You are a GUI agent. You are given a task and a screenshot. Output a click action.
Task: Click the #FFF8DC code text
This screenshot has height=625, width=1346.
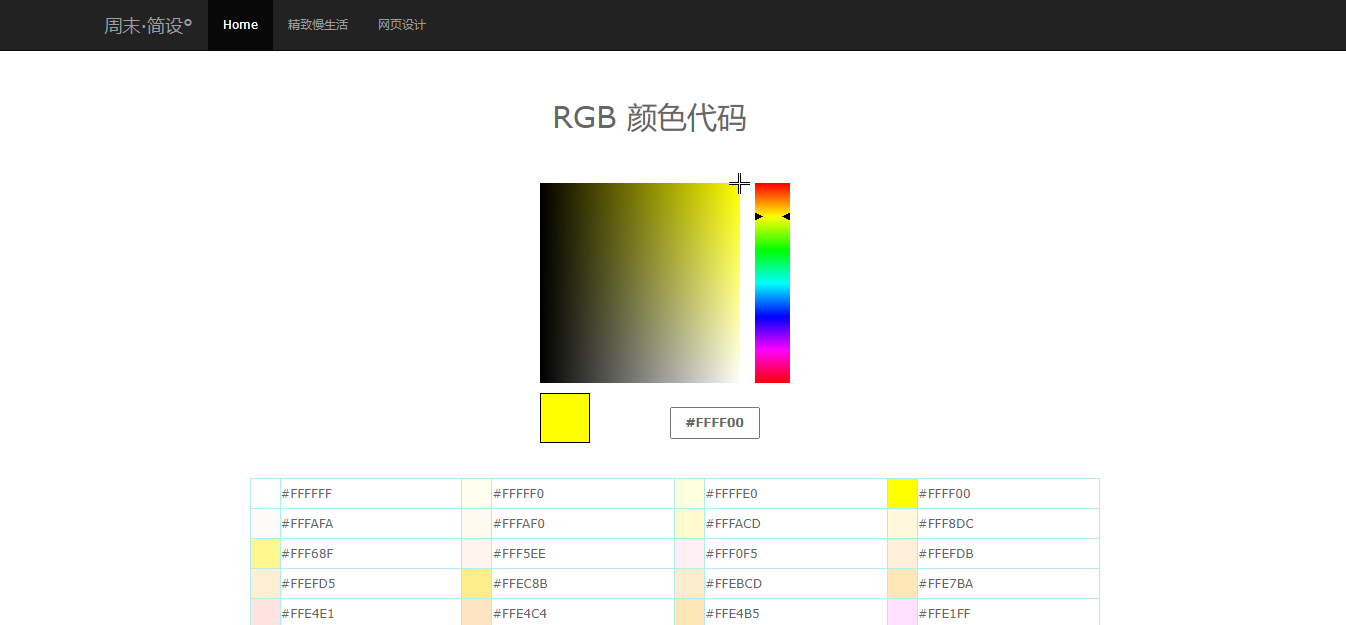pyautogui.click(x=946, y=524)
